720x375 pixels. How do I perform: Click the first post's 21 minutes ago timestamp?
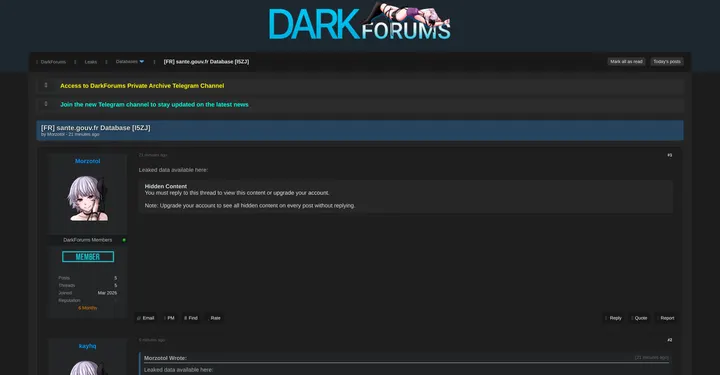(x=153, y=155)
